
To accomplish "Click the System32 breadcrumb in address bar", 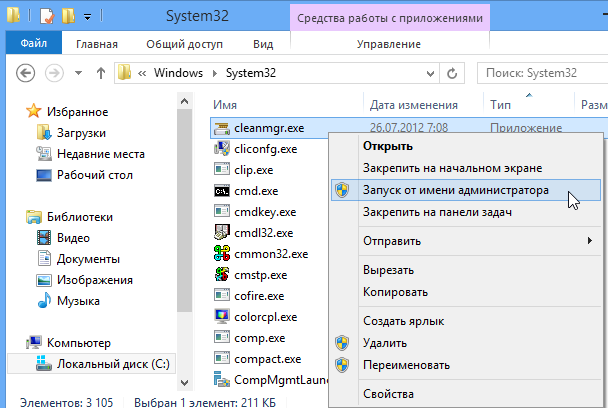I will [251, 73].
